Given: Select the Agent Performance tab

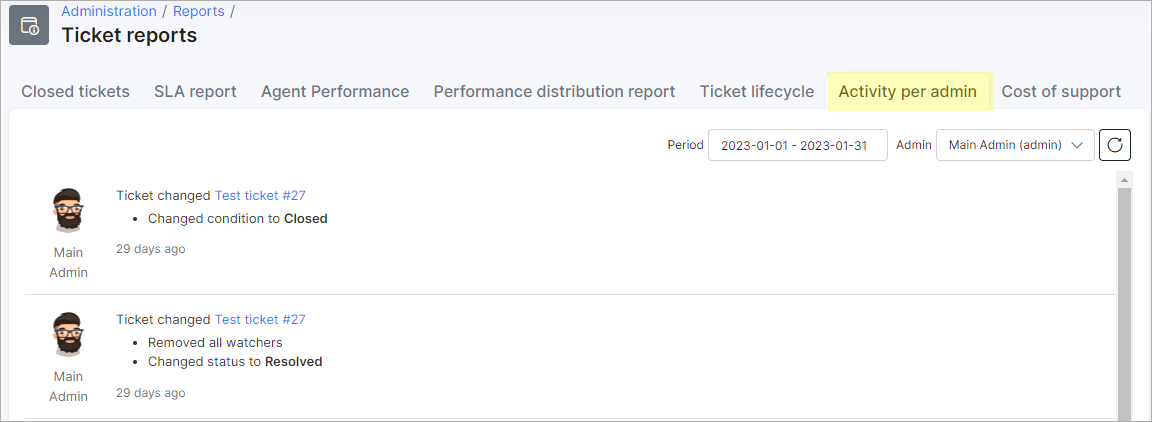Looking at the screenshot, I should click(x=335, y=92).
